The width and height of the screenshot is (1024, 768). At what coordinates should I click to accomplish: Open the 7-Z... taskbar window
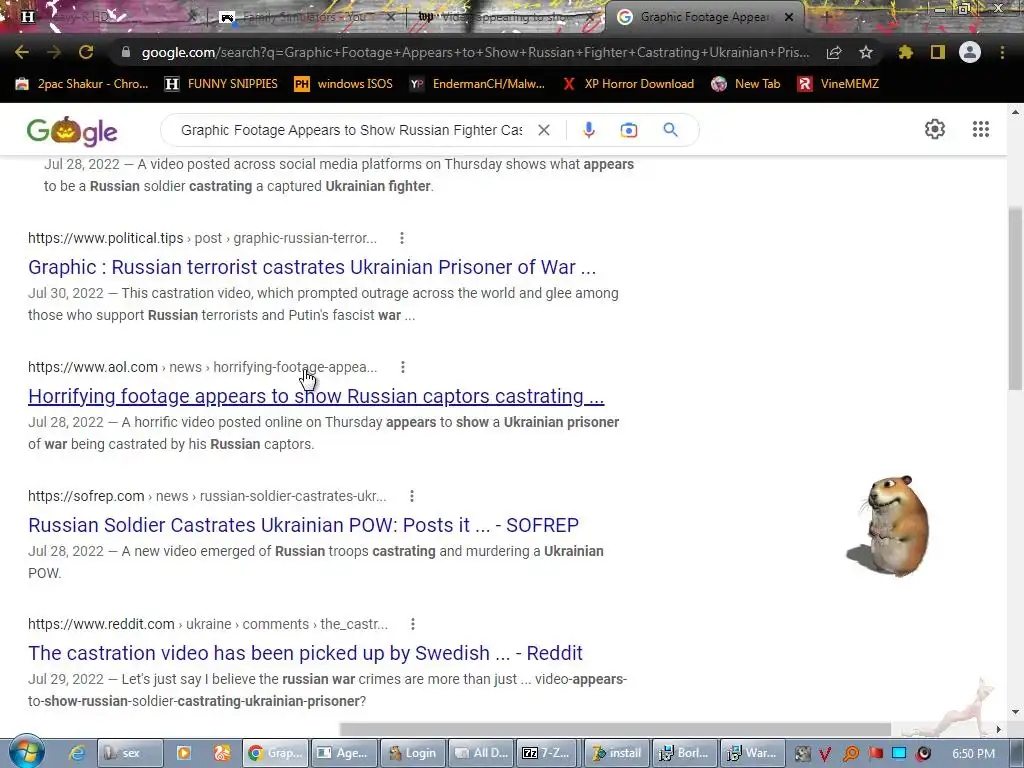(x=549, y=753)
